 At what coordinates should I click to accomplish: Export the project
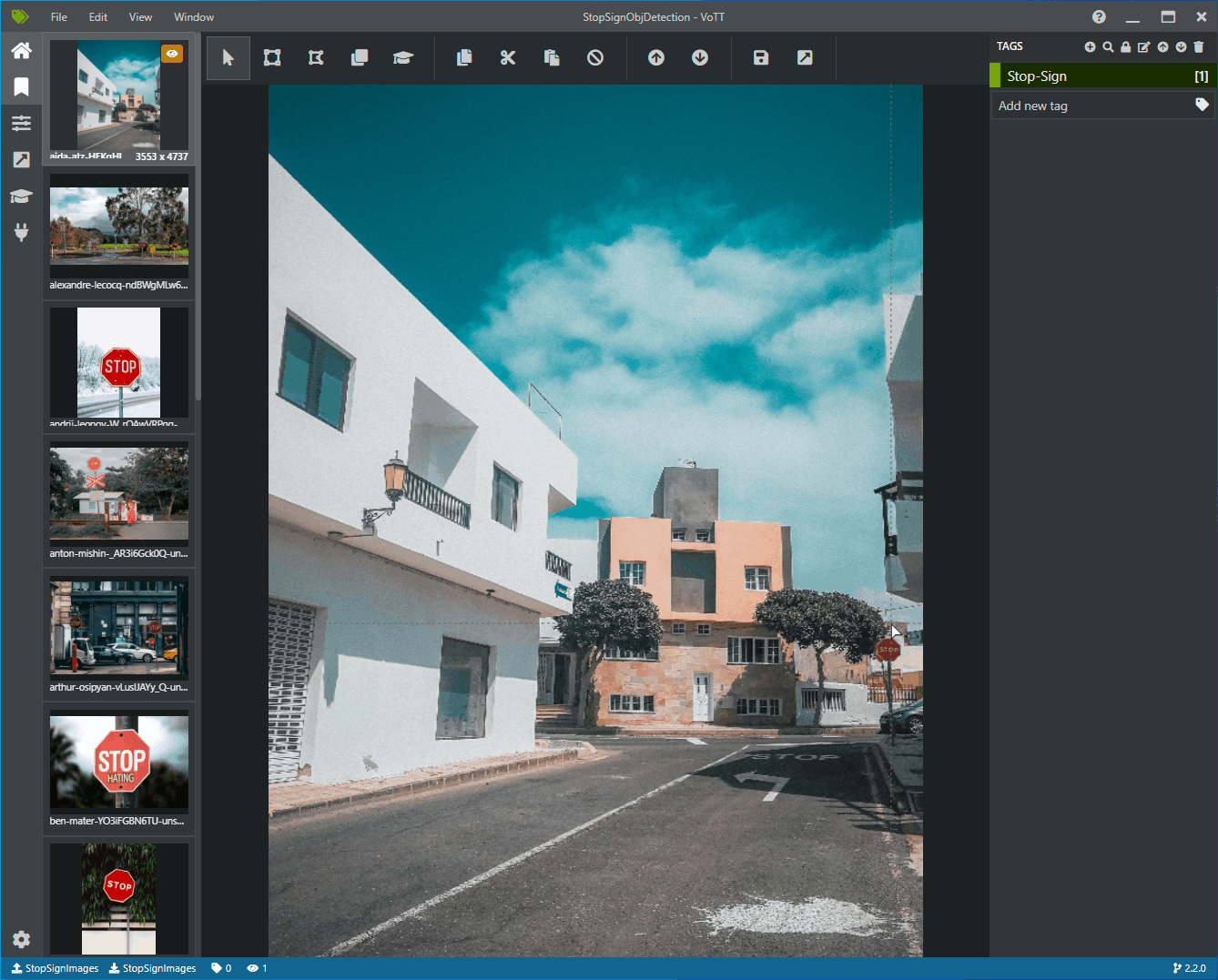(x=804, y=57)
